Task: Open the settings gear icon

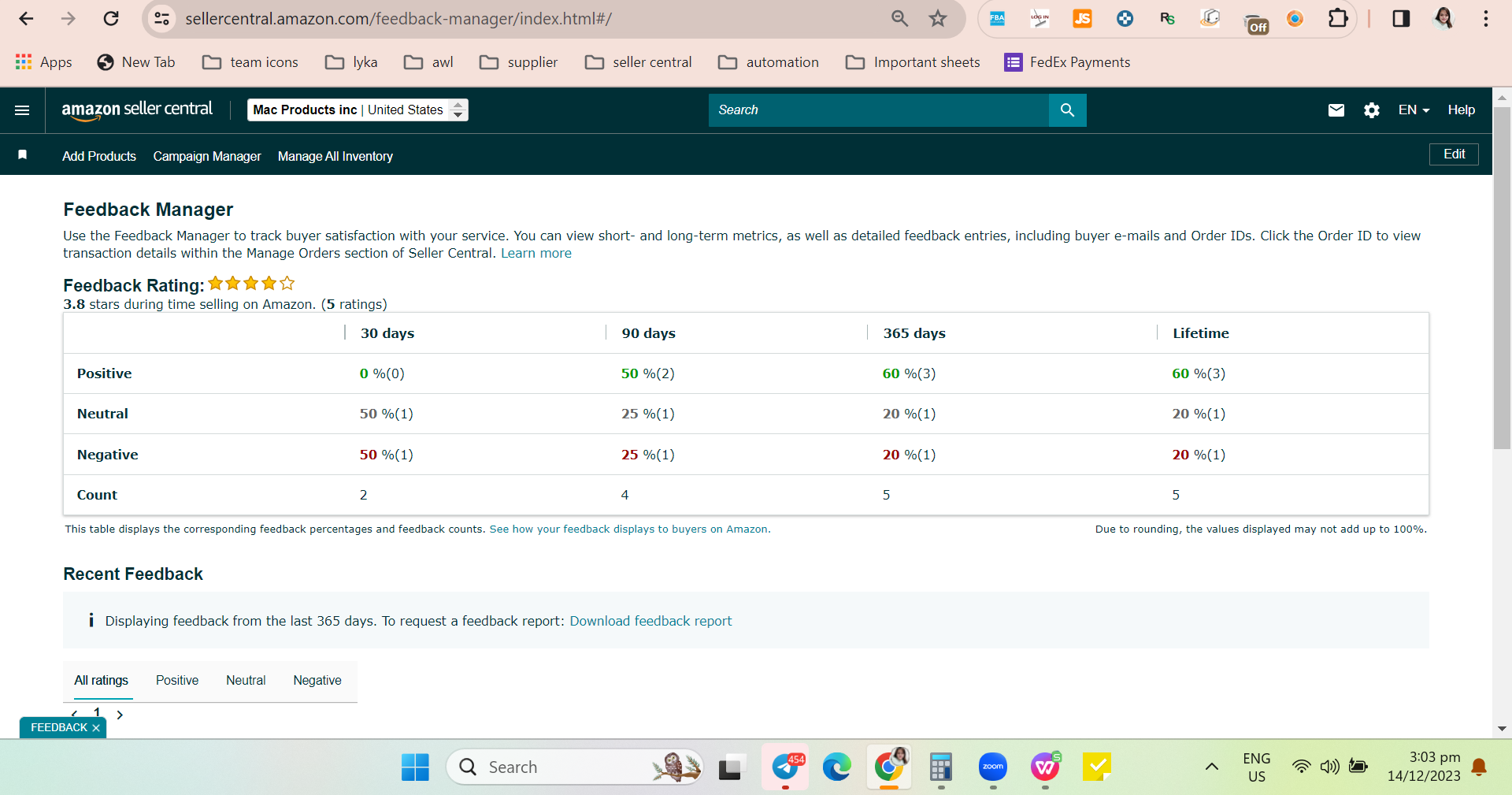Action: coord(1372,110)
